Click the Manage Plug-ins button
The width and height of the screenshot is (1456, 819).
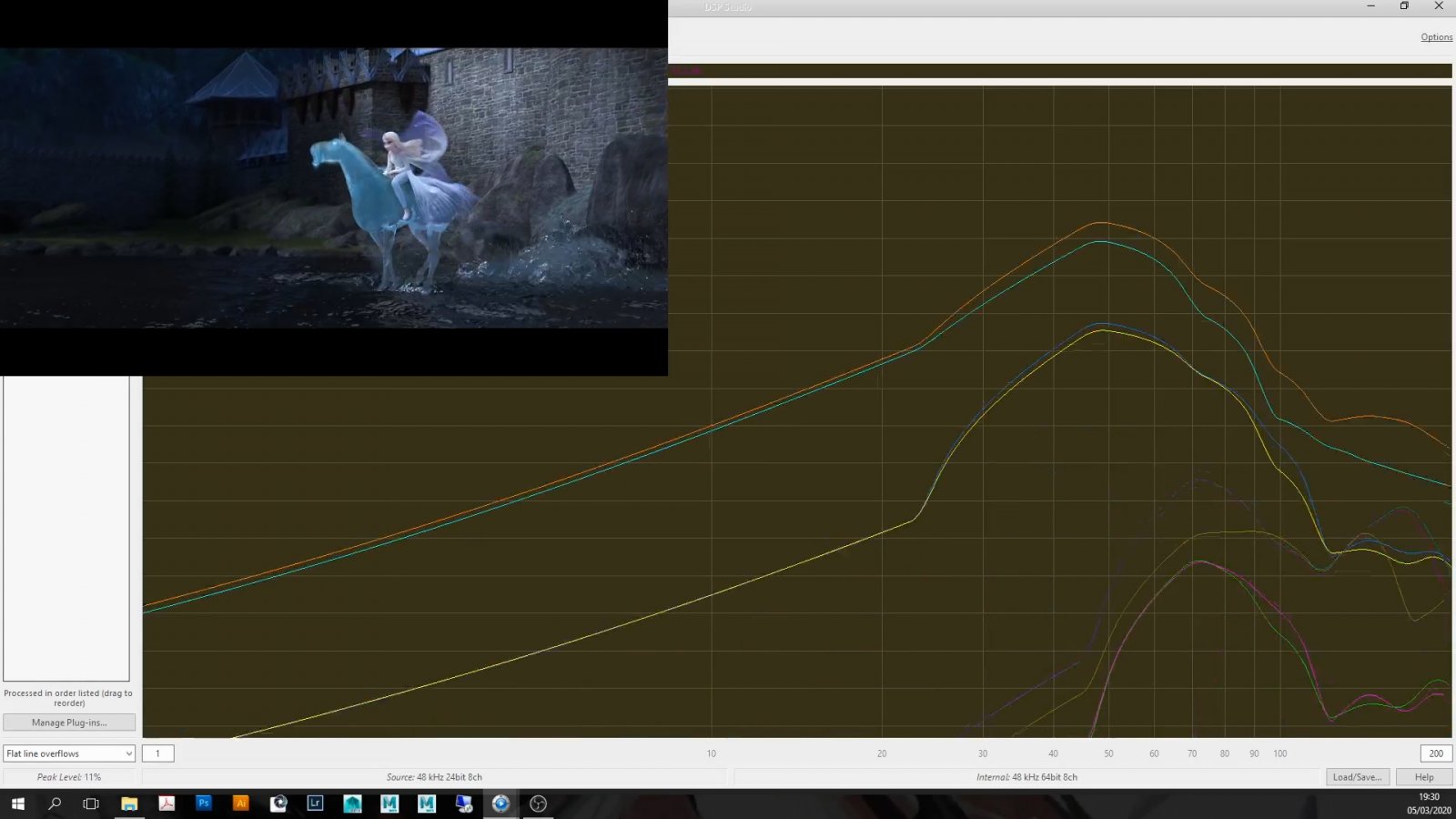point(69,723)
